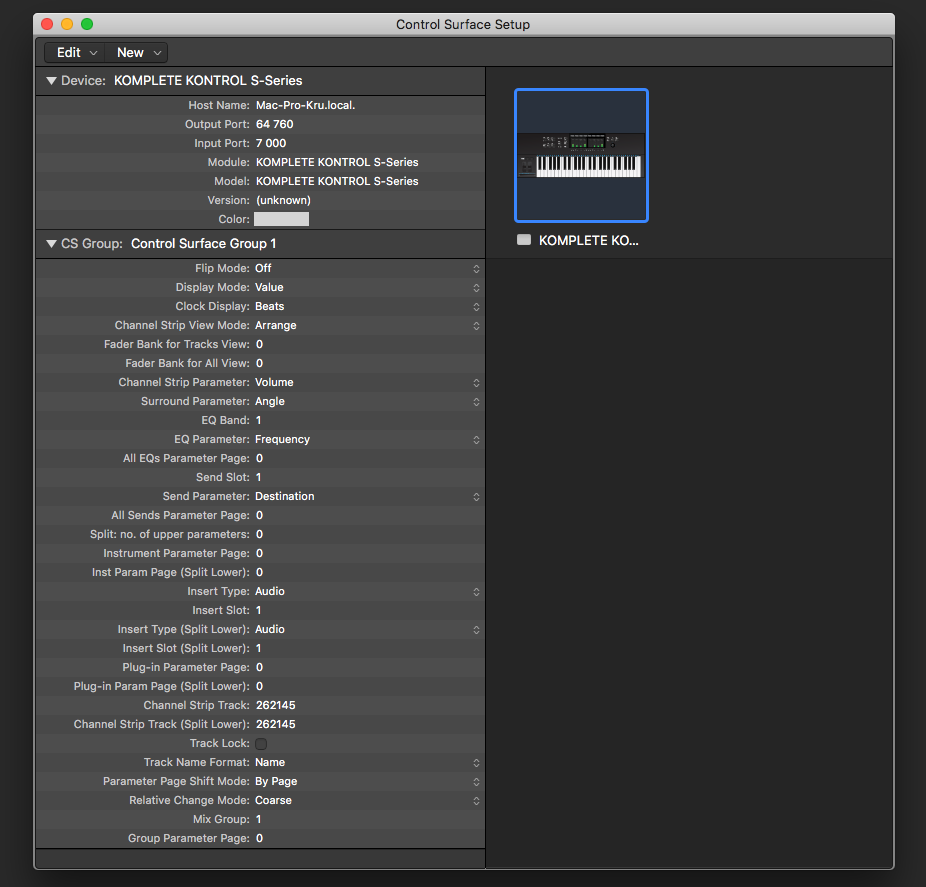Click the Group Parameter Page value

click(259, 838)
